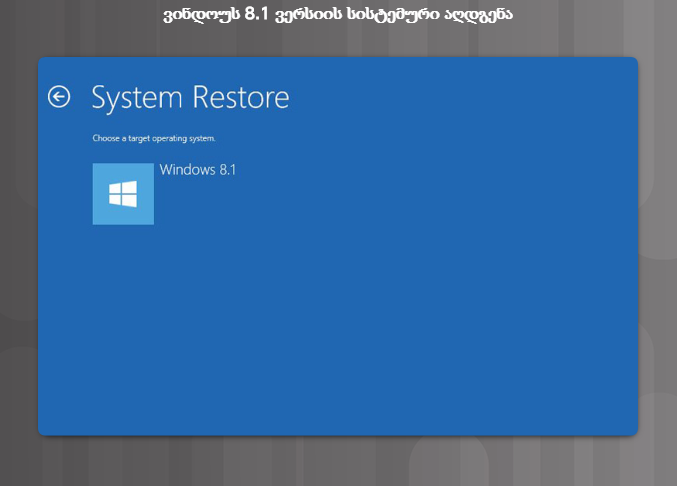
Task: Click the Georgian page title at top
Action: click(337, 15)
